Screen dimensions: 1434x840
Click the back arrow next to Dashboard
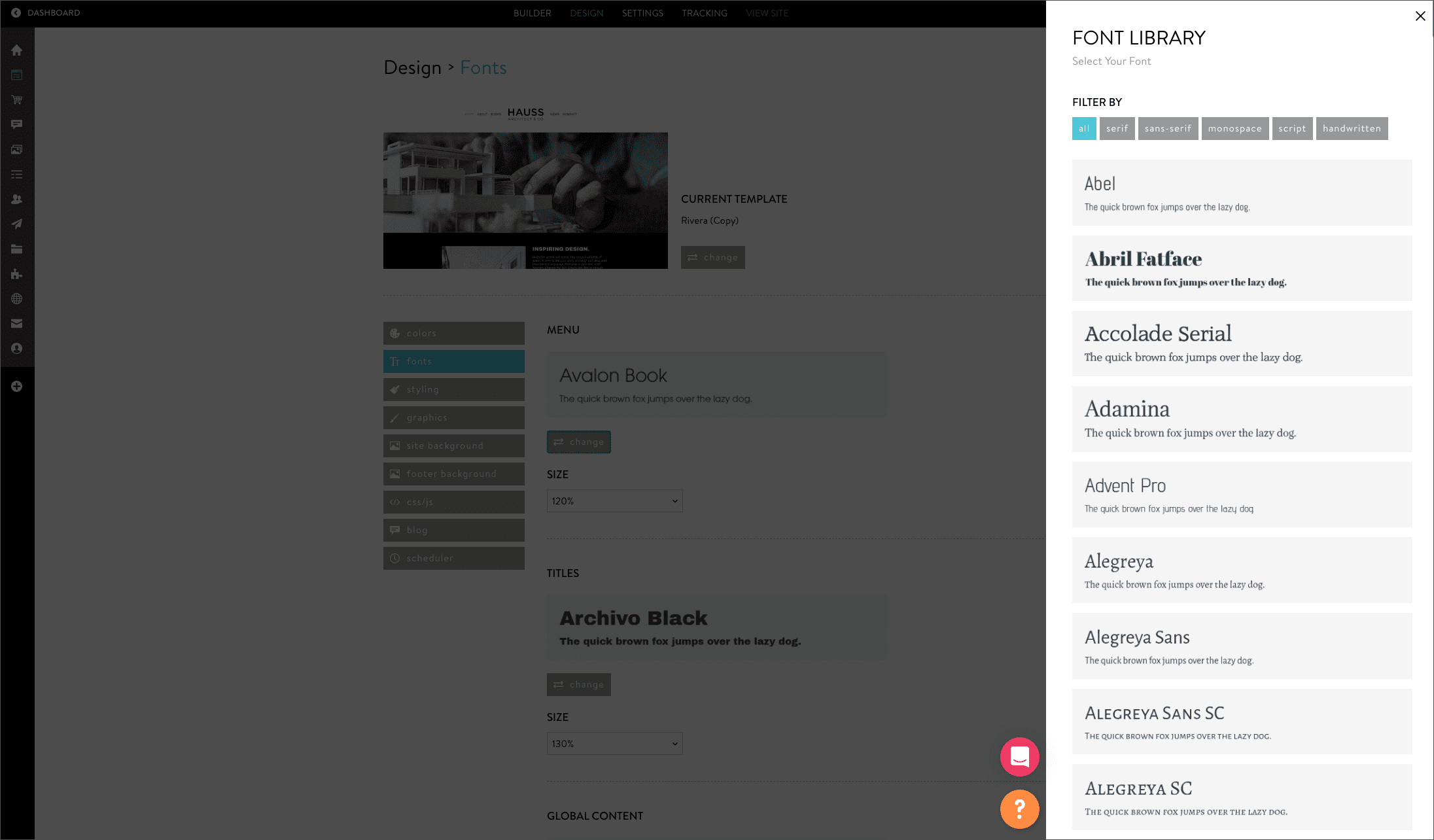click(x=16, y=12)
